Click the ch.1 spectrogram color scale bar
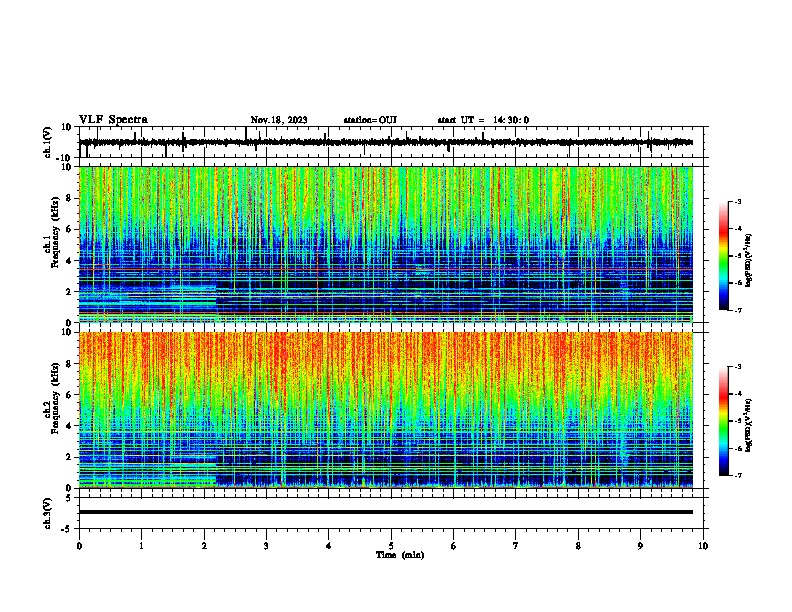This screenshot has height=612, width=792. coord(724,256)
